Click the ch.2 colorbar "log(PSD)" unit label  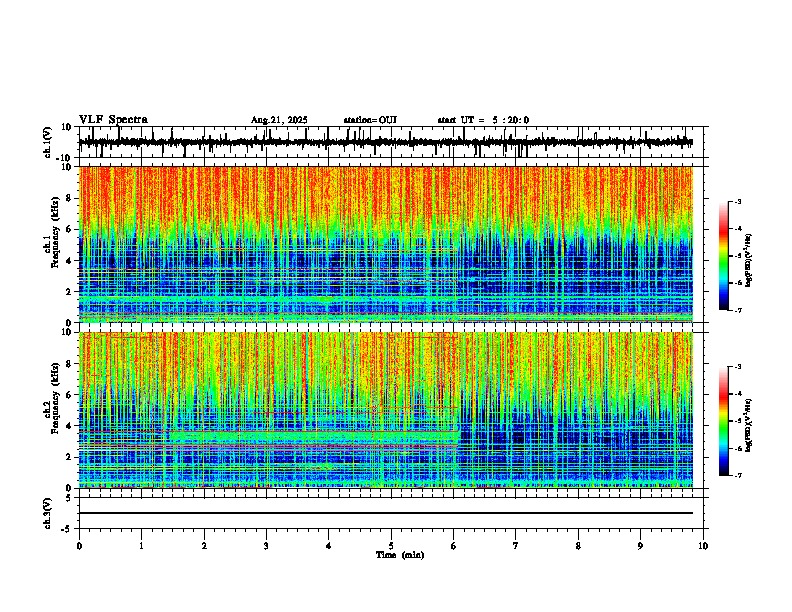coord(748,425)
